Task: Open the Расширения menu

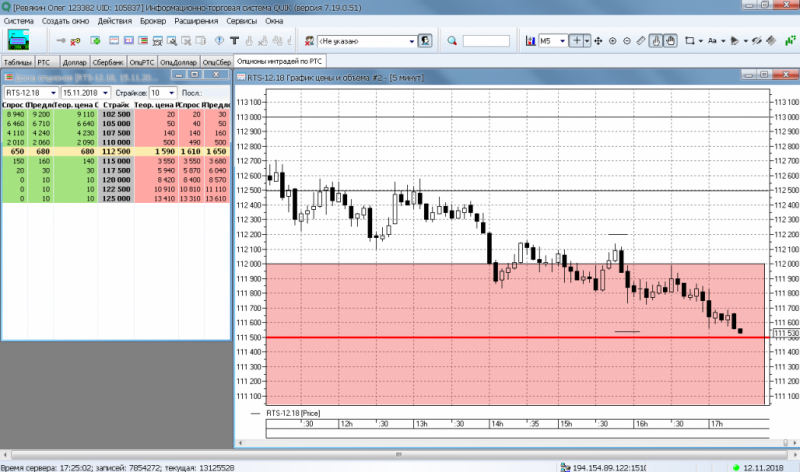Action: 196,21
